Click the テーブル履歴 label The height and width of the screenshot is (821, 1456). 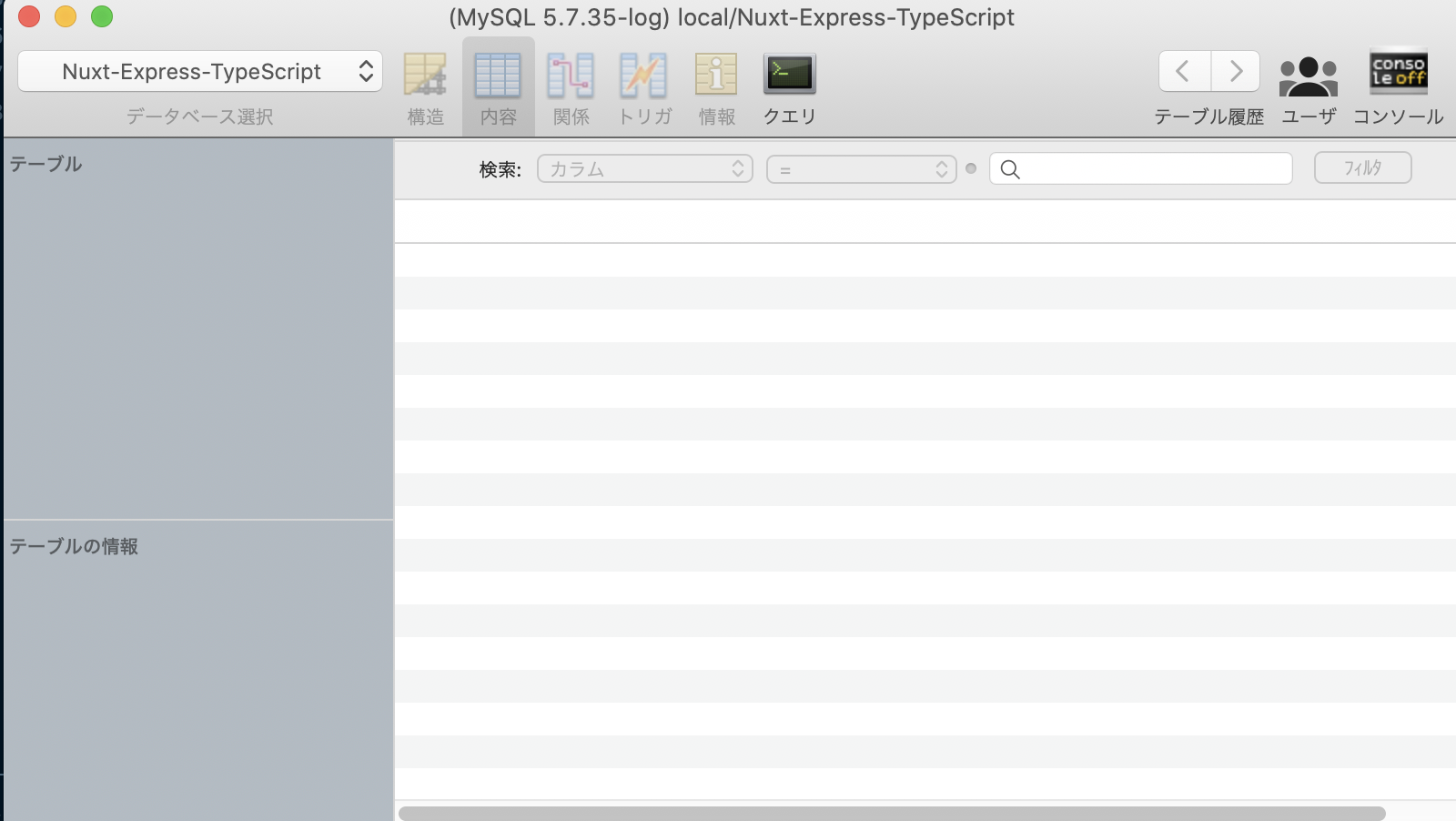tap(1209, 117)
